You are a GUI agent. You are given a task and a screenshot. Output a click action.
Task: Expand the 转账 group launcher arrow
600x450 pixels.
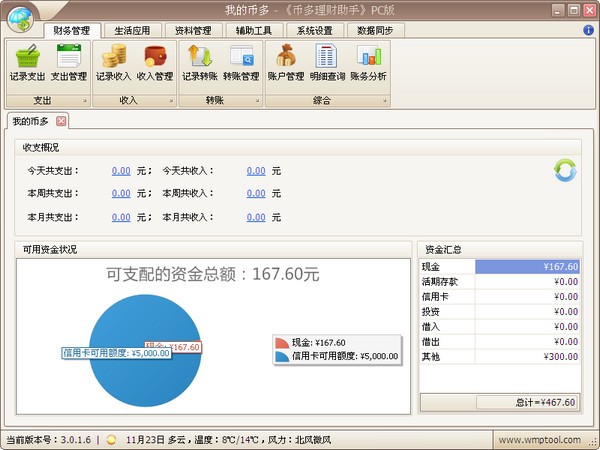(258, 101)
